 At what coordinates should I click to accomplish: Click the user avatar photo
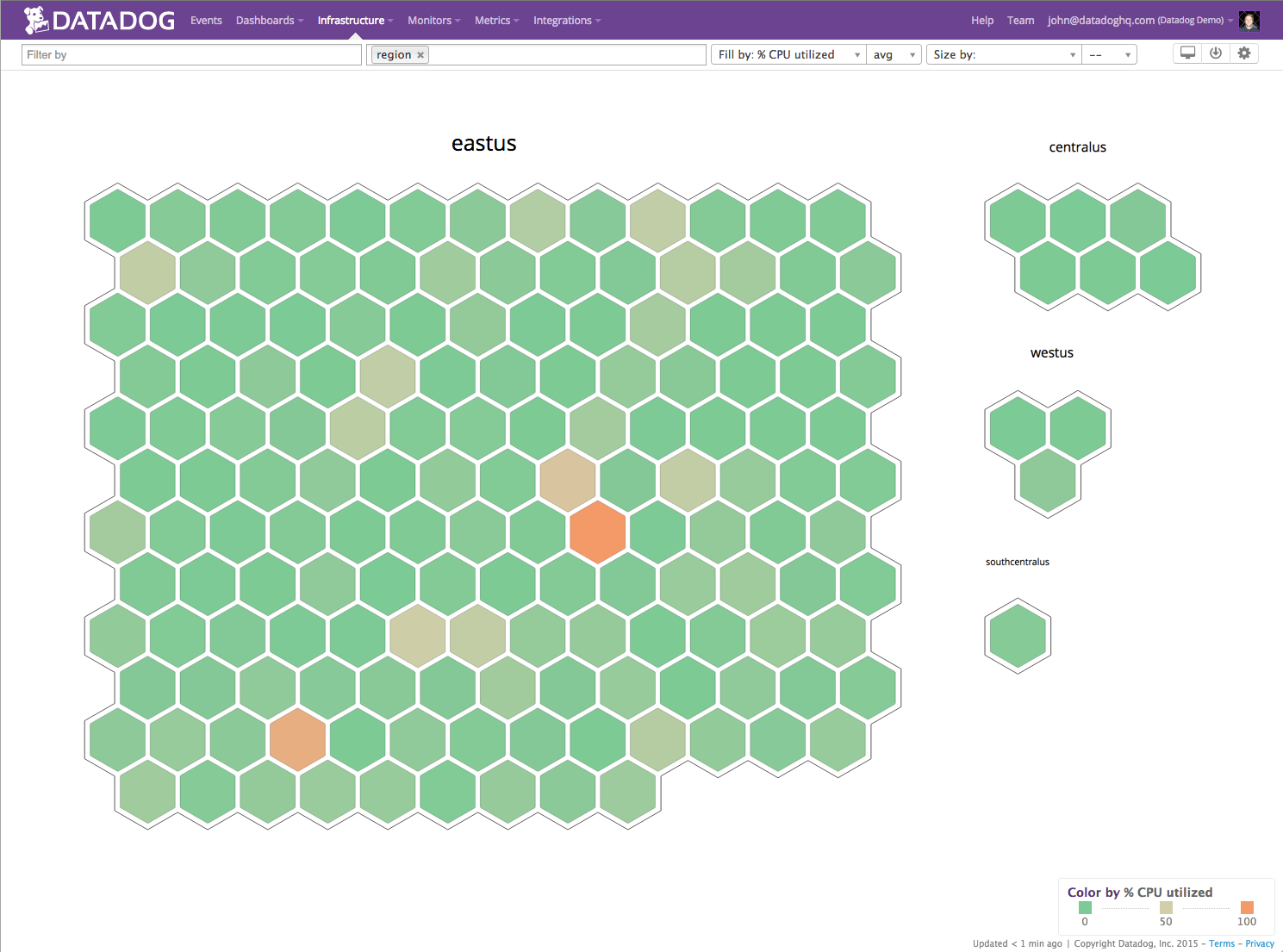(x=1249, y=21)
